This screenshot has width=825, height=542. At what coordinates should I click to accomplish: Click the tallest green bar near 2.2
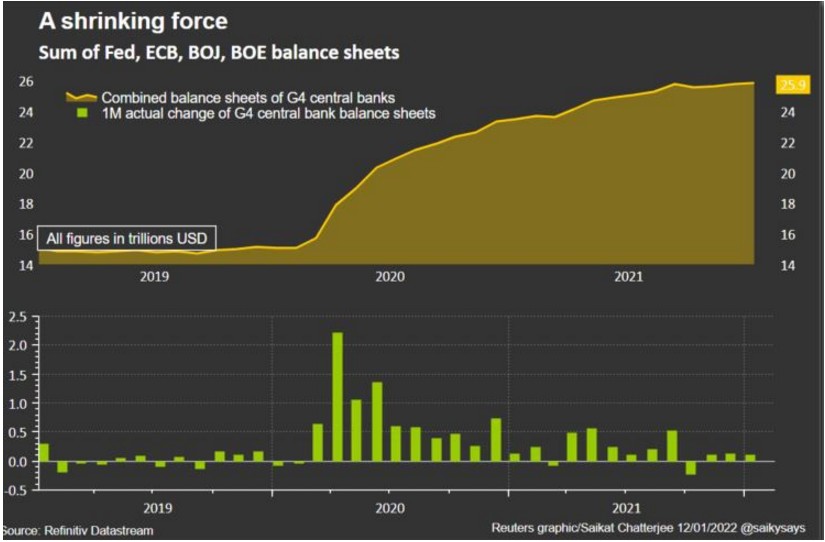(337, 396)
